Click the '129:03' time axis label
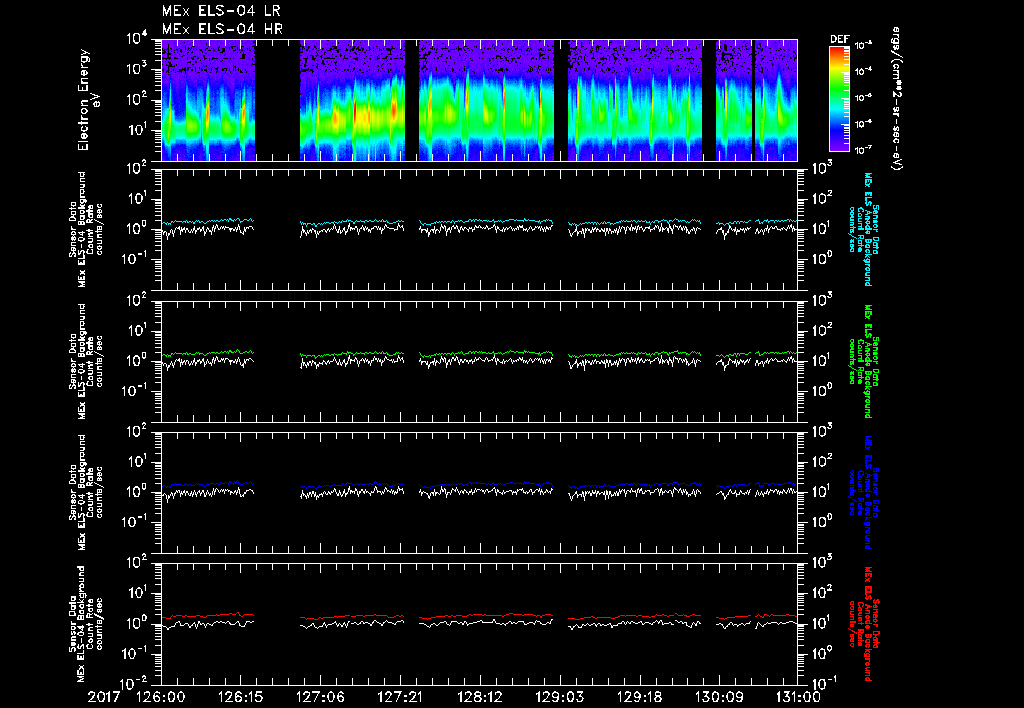The image size is (1024, 708). (x=559, y=697)
